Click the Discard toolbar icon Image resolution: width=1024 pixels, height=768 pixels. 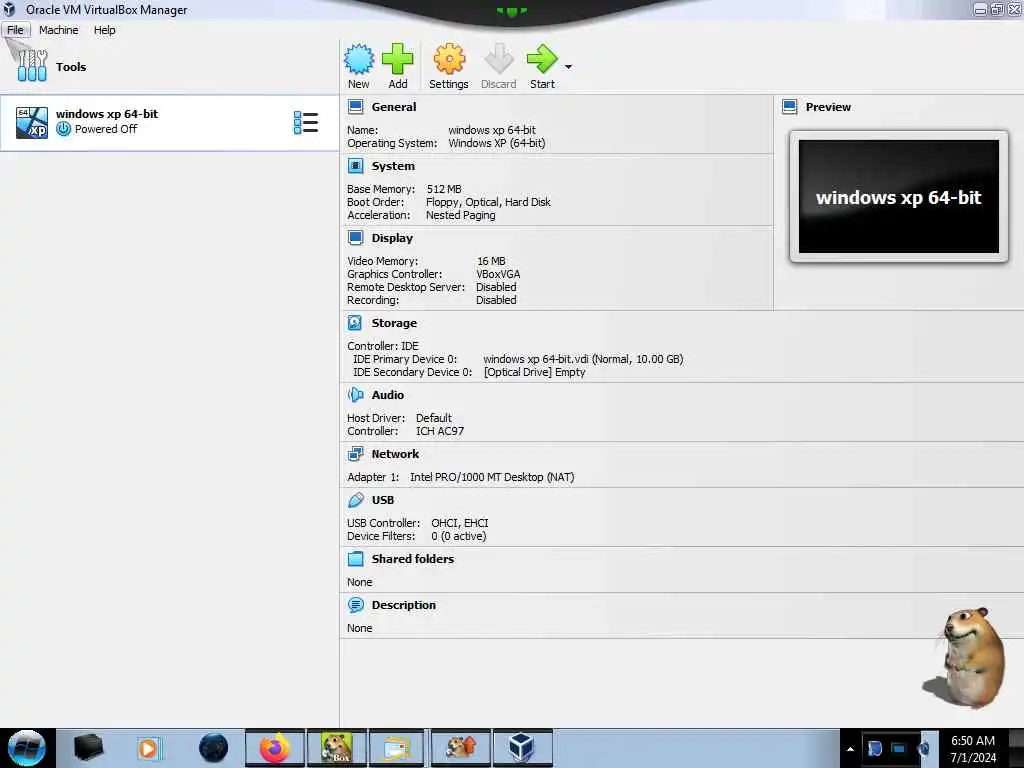pos(499,59)
